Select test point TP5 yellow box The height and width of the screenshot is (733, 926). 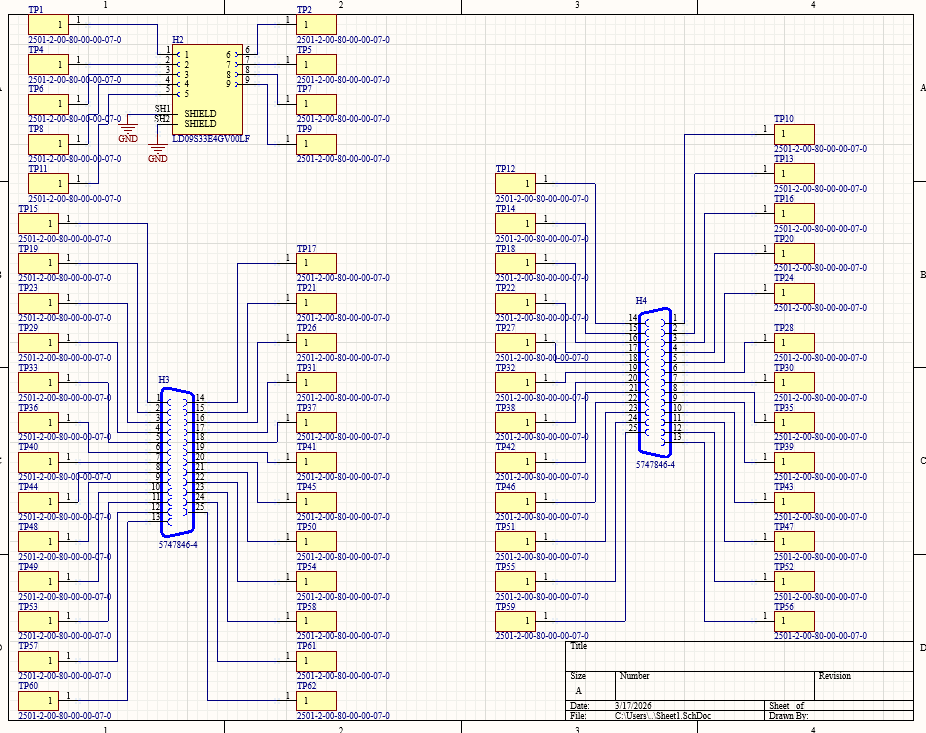click(317, 64)
